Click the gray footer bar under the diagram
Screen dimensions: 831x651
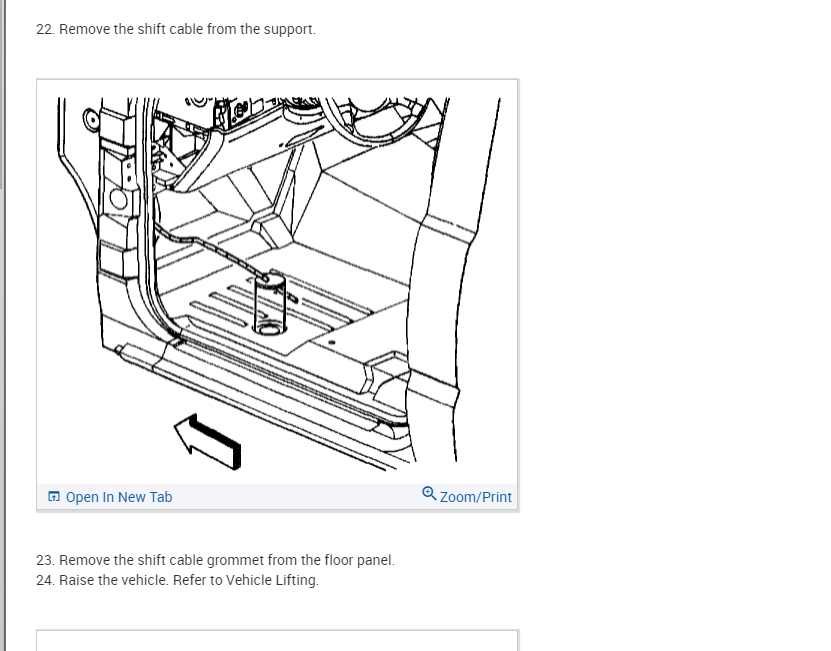(277, 497)
